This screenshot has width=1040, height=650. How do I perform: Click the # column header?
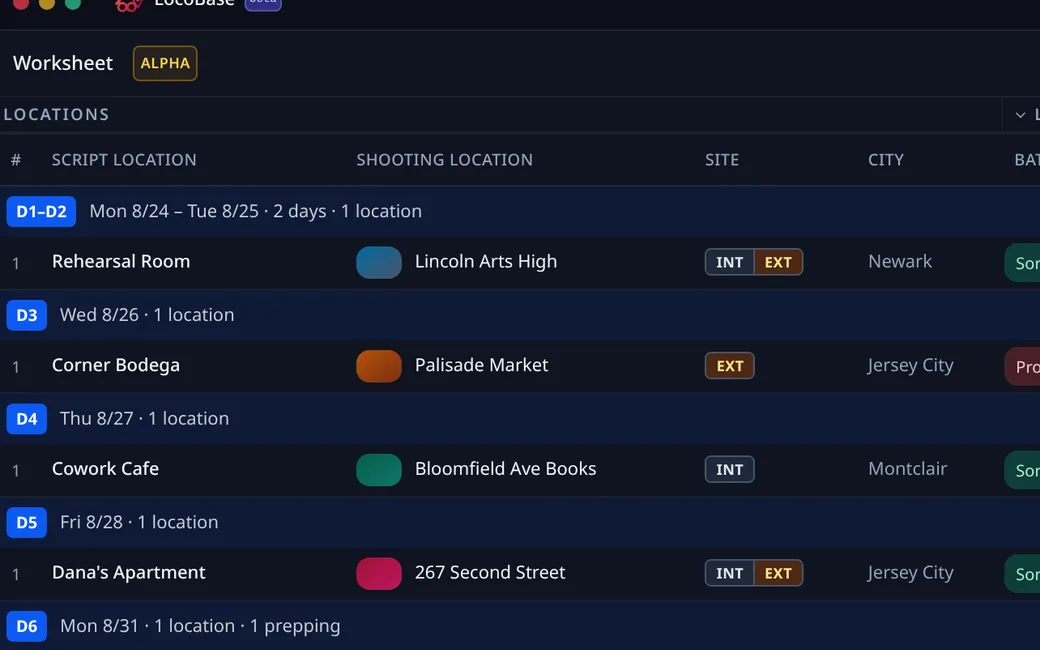[x=16, y=160]
